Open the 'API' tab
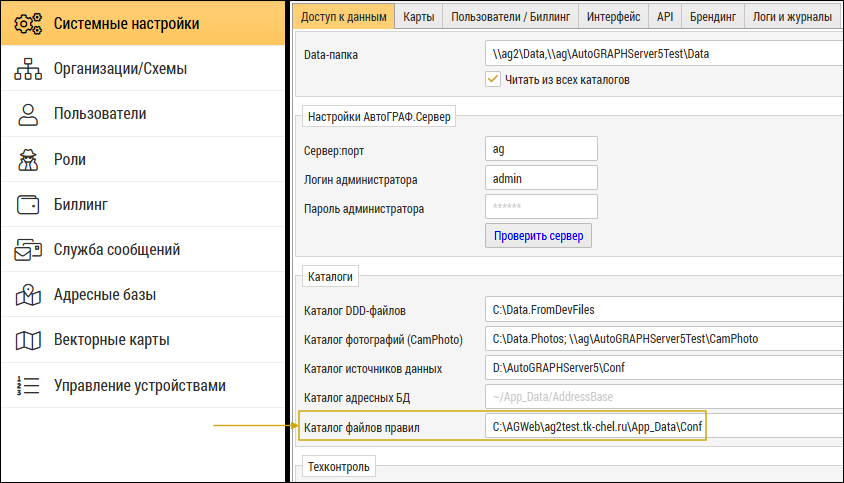Screen dimensions: 844x483 click(665, 17)
